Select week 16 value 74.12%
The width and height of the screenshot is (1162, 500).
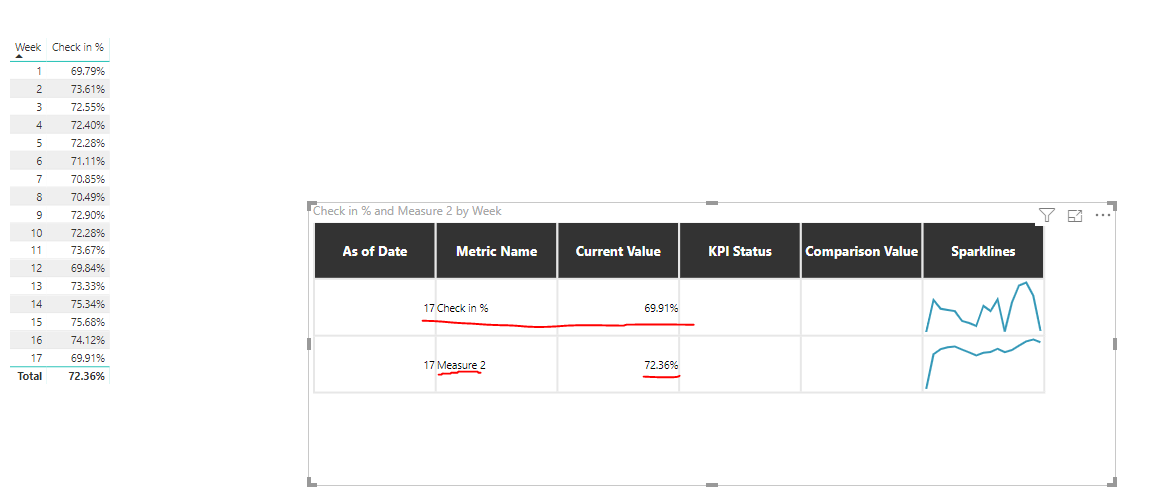87,340
